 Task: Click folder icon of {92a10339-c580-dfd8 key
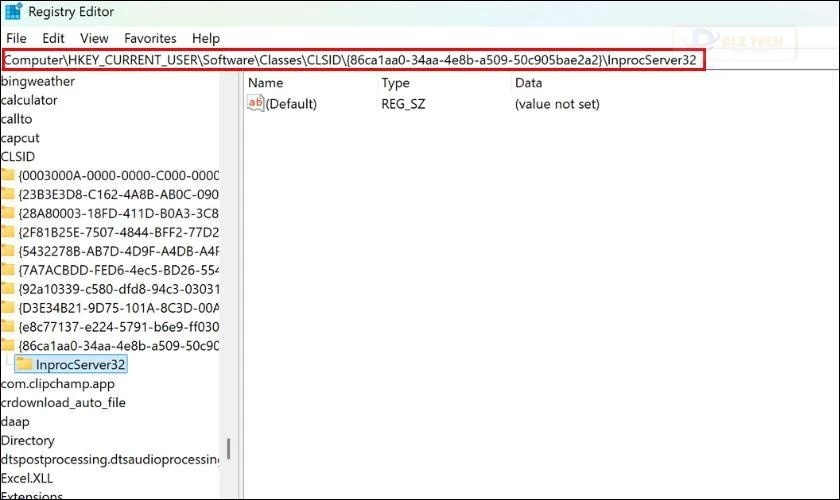[8, 289]
